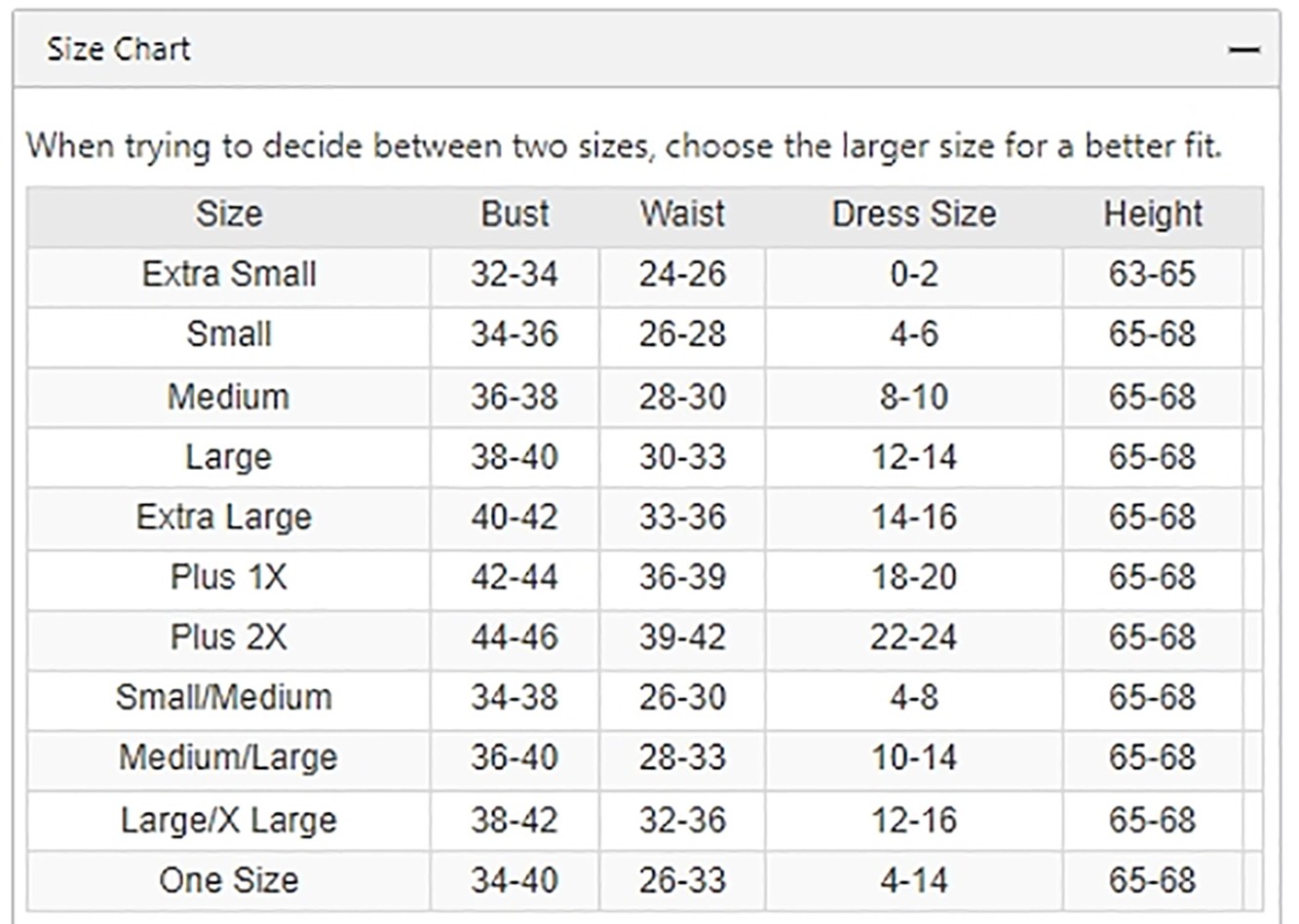Select the Height column header
1299x924 pixels.
(x=1153, y=213)
